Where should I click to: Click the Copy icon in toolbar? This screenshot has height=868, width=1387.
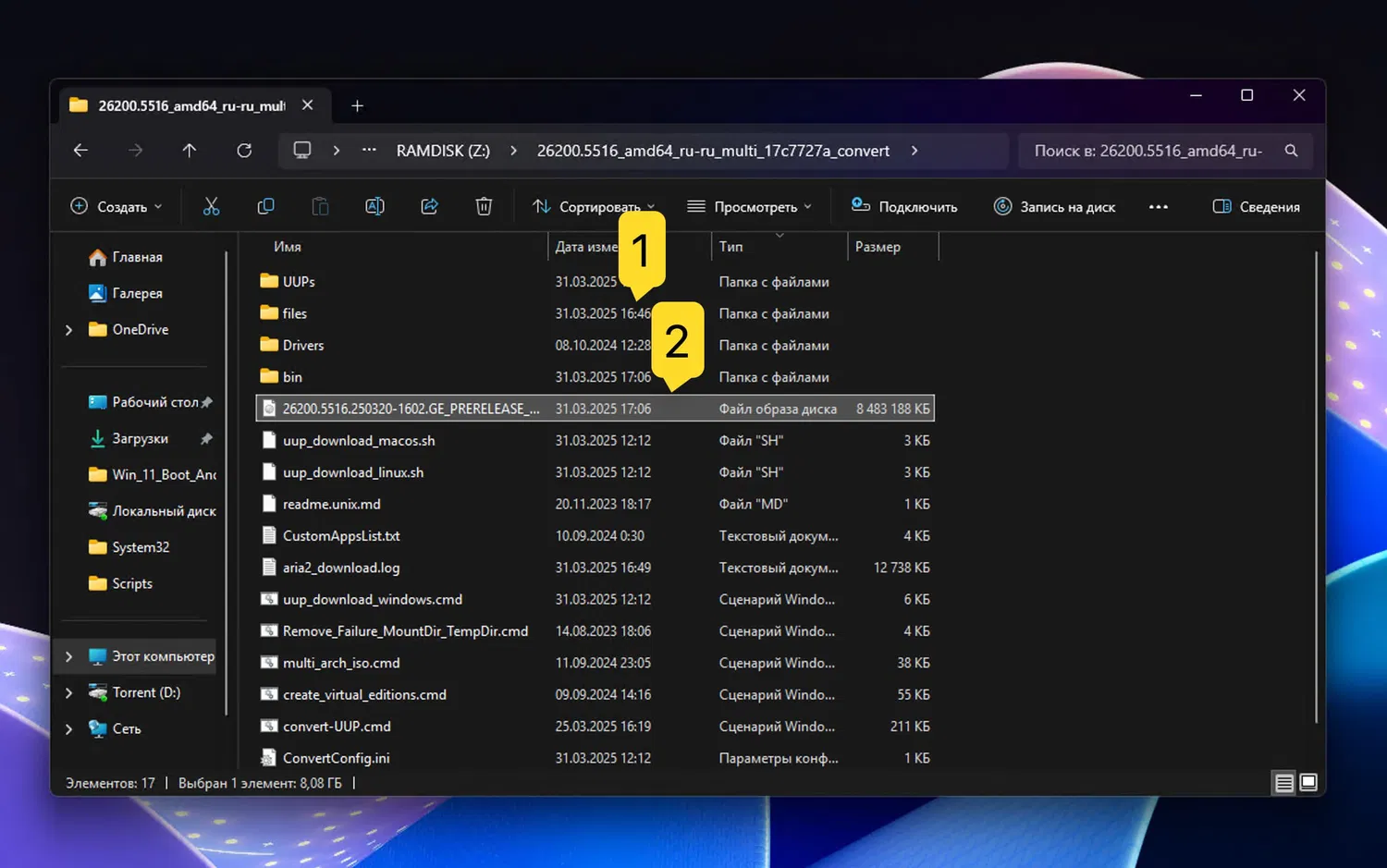pyautogui.click(x=265, y=206)
